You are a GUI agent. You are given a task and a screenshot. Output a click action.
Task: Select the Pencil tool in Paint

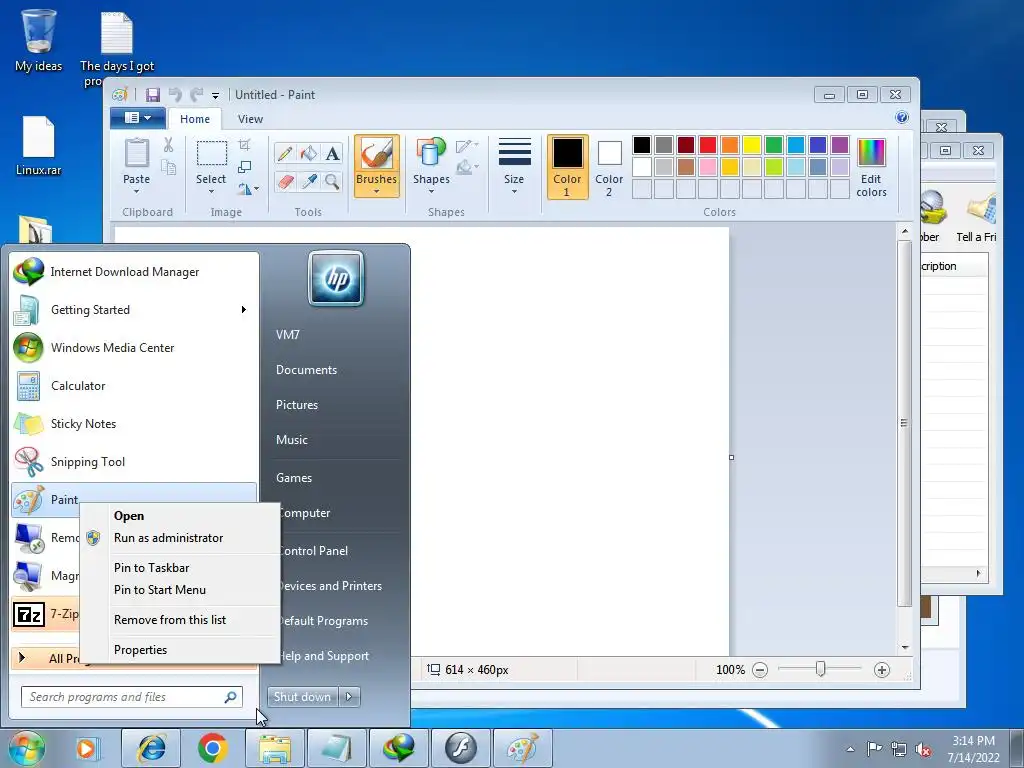coord(285,153)
